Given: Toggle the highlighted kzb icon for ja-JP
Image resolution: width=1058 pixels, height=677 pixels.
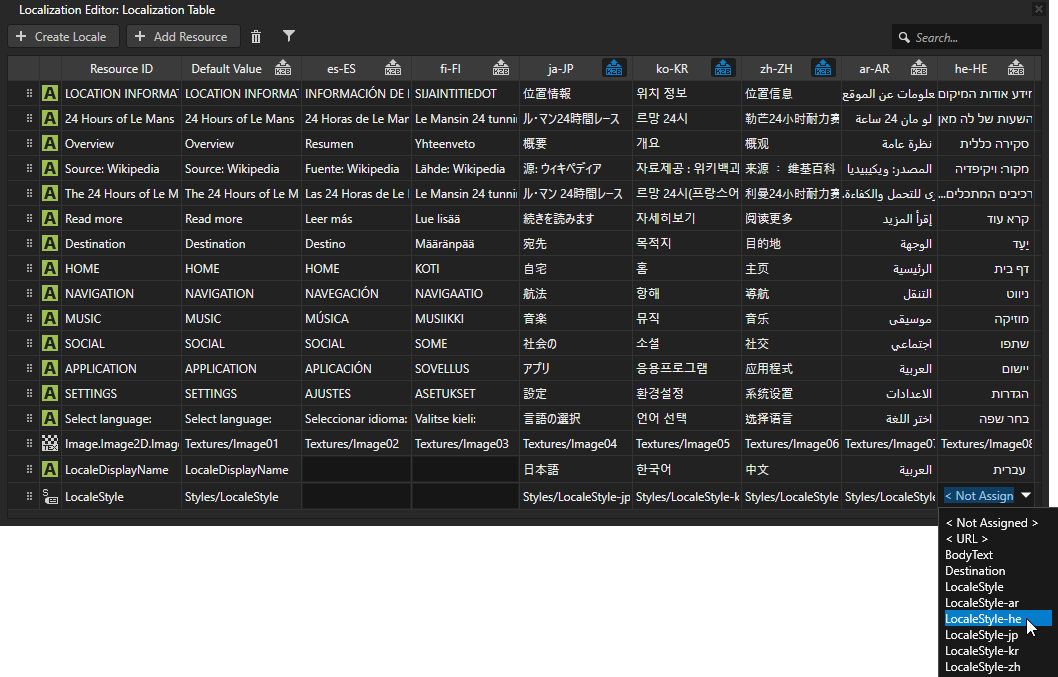Looking at the screenshot, I should [x=613, y=69].
